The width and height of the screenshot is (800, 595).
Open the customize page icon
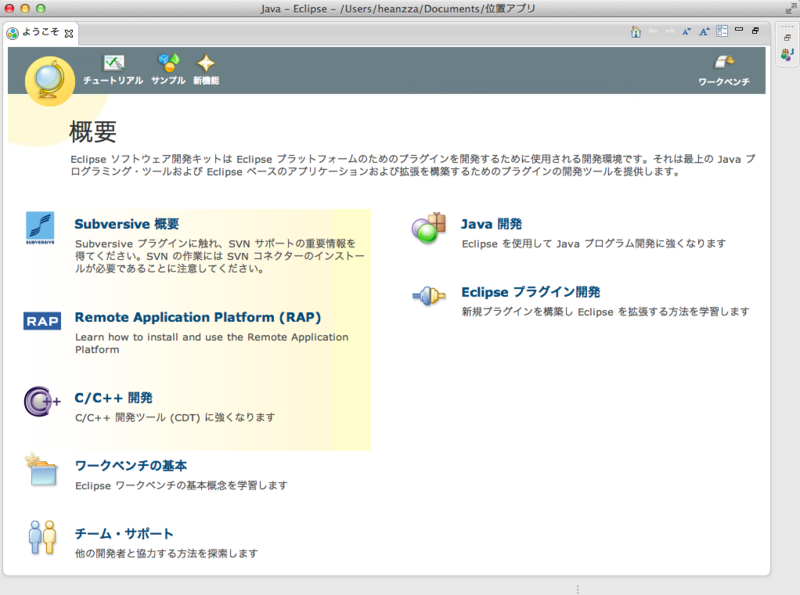[723, 32]
